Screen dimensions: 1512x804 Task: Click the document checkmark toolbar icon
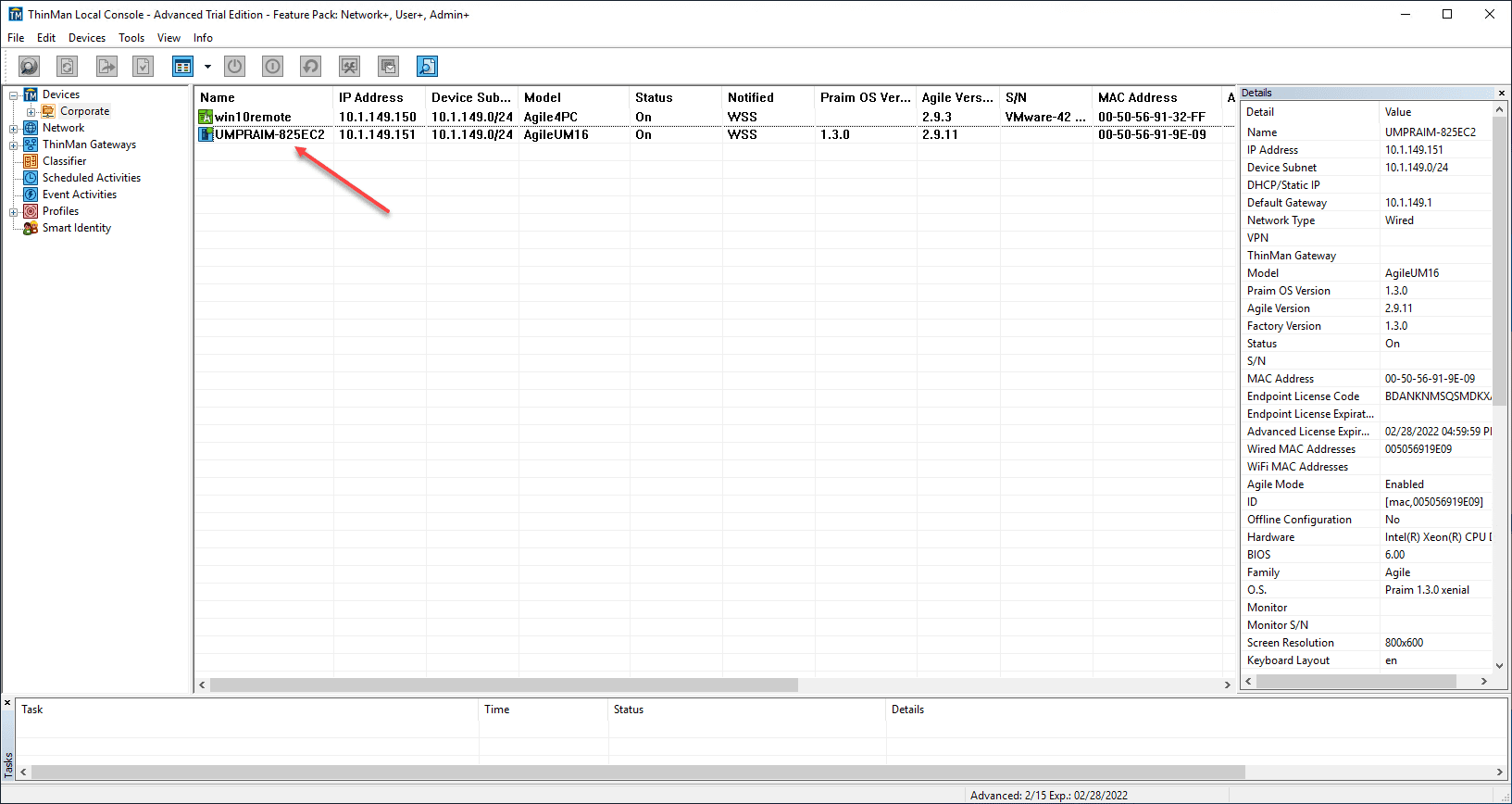click(x=143, y=67)
